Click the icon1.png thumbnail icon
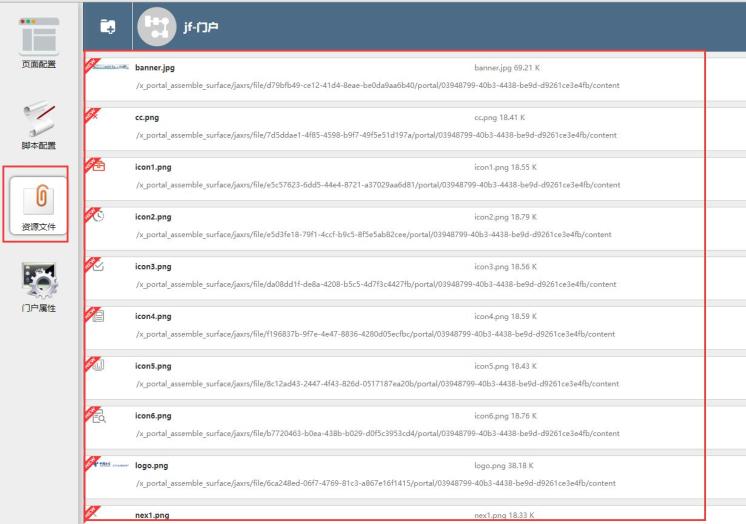This screenshot has height=524, width=746. (x=99, y=167)
